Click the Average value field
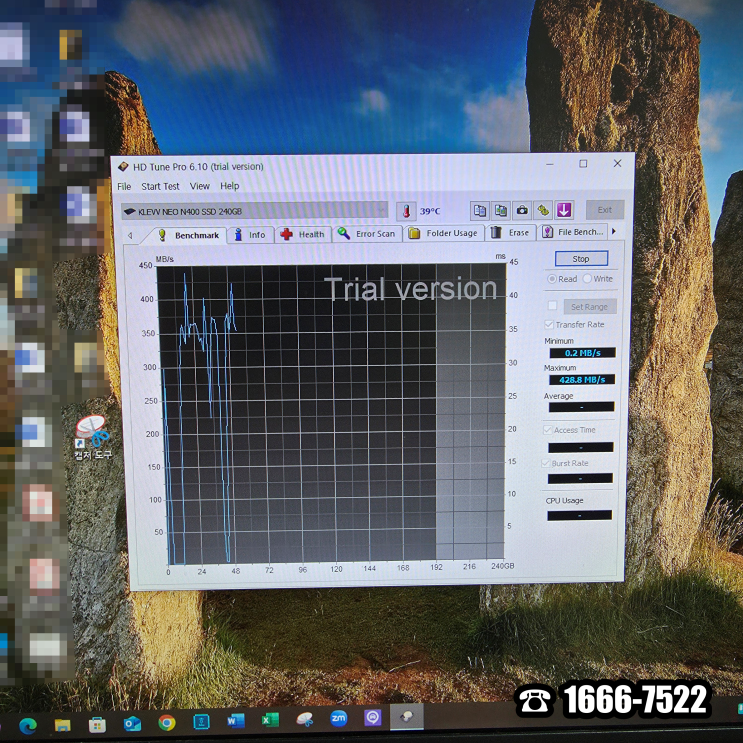The image size is (743, 743). pyautogui.click(x=581, y=407)
